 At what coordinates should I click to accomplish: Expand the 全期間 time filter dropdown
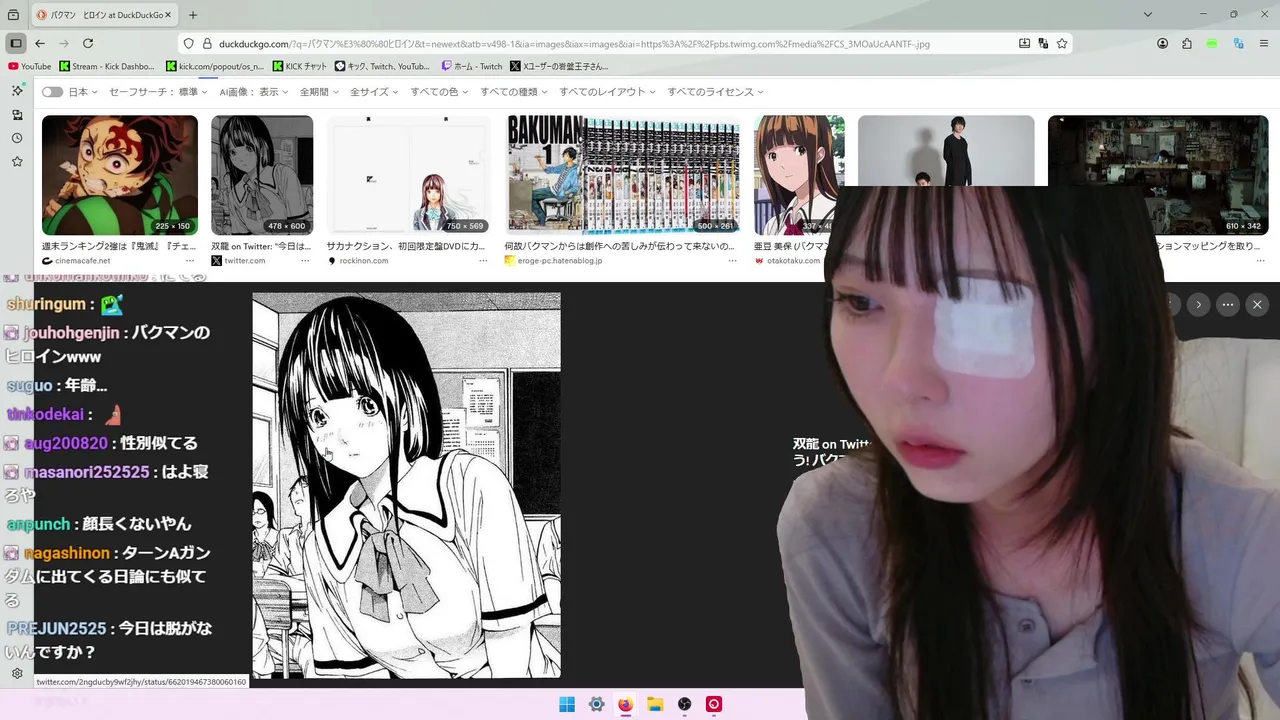tap(319, 92)
